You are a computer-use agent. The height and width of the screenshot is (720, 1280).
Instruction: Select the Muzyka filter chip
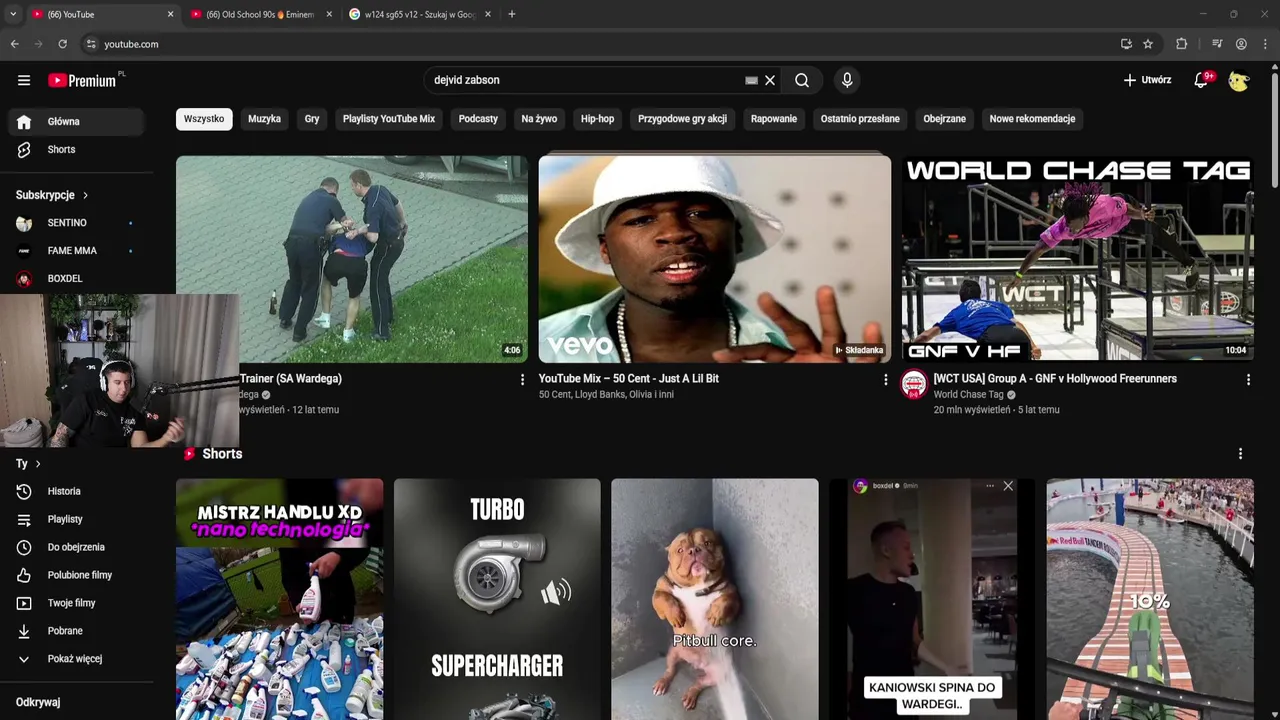[x=264, y=119]
